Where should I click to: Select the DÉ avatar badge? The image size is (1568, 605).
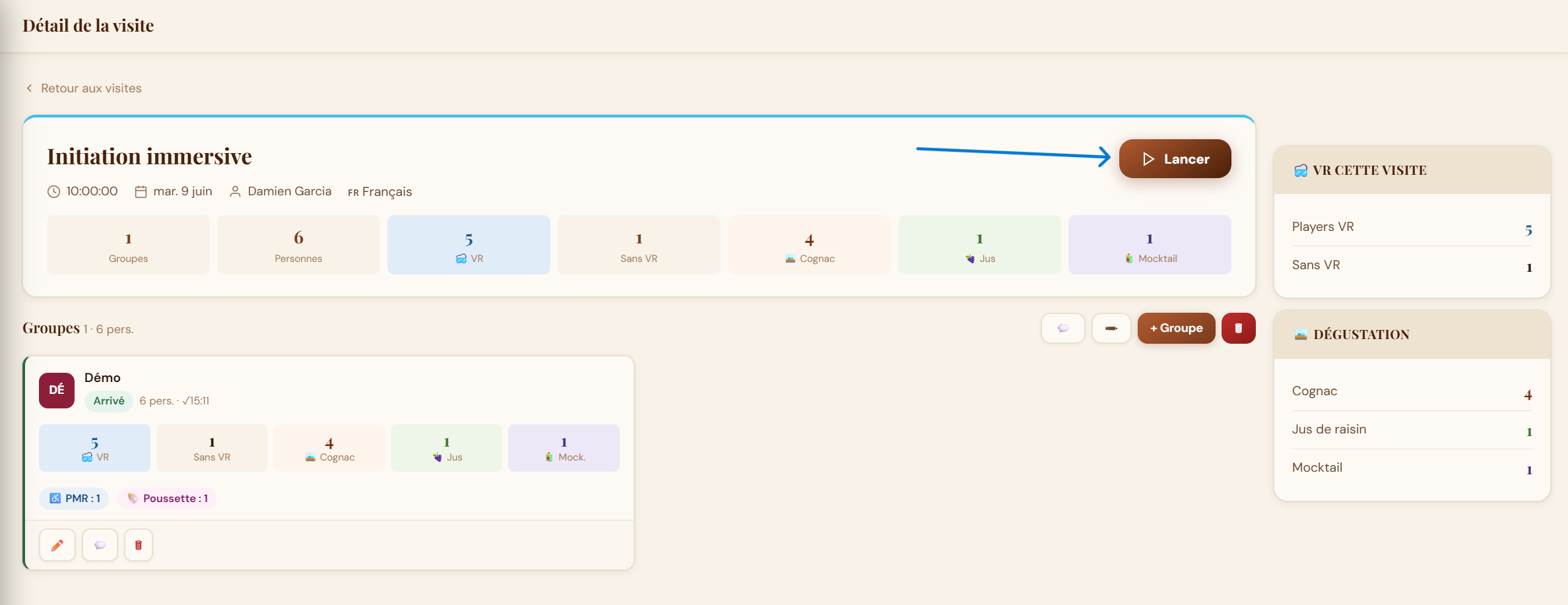57,390
